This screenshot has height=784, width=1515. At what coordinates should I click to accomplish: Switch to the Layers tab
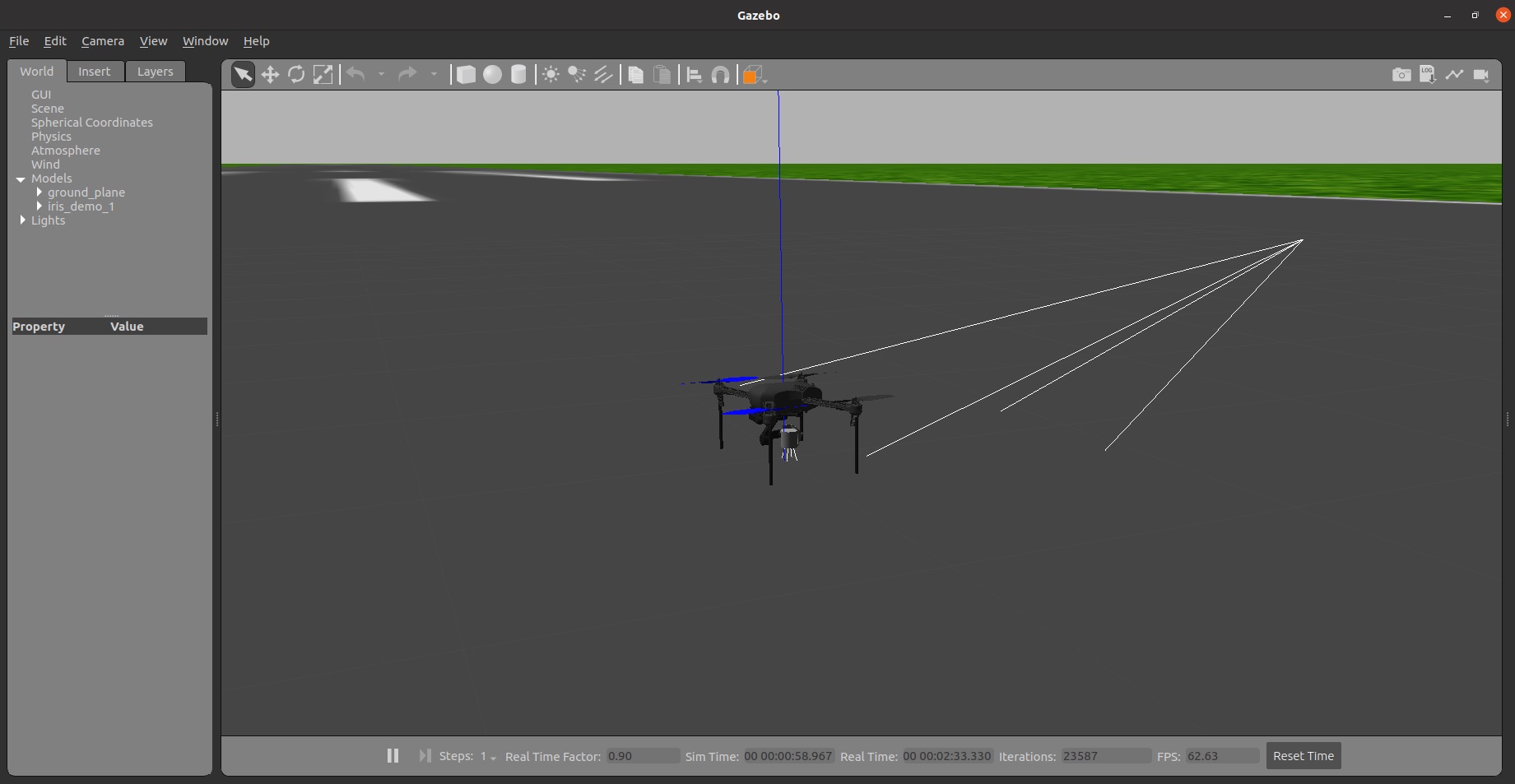pyautogui.click(x=156, y=72)
